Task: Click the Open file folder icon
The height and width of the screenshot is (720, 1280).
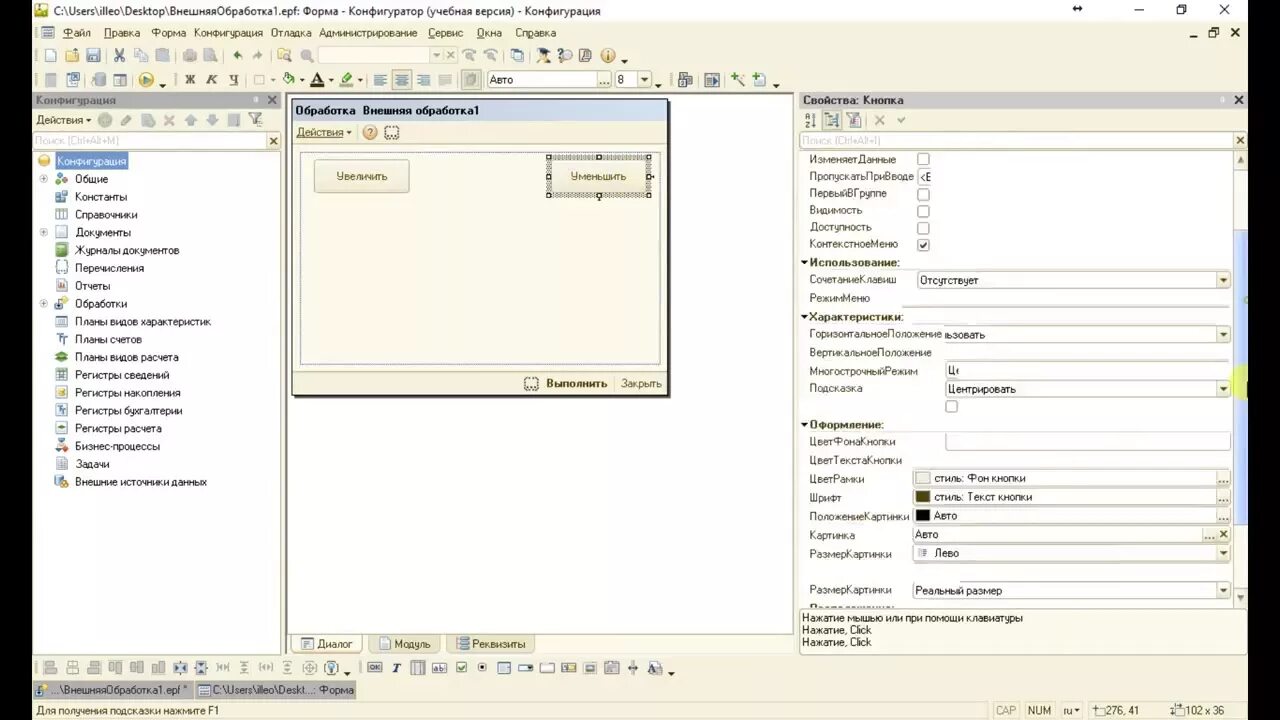Action: coord(72,56)
